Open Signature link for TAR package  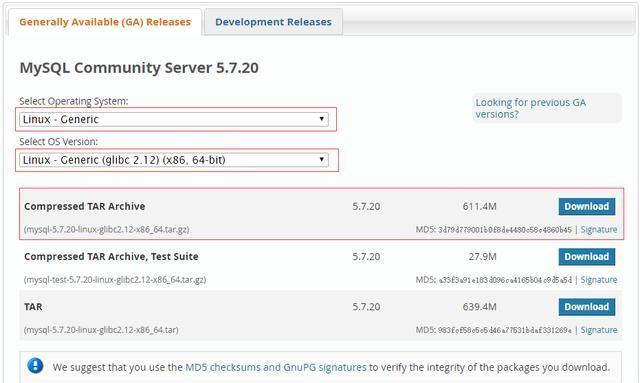coord(599,330)
